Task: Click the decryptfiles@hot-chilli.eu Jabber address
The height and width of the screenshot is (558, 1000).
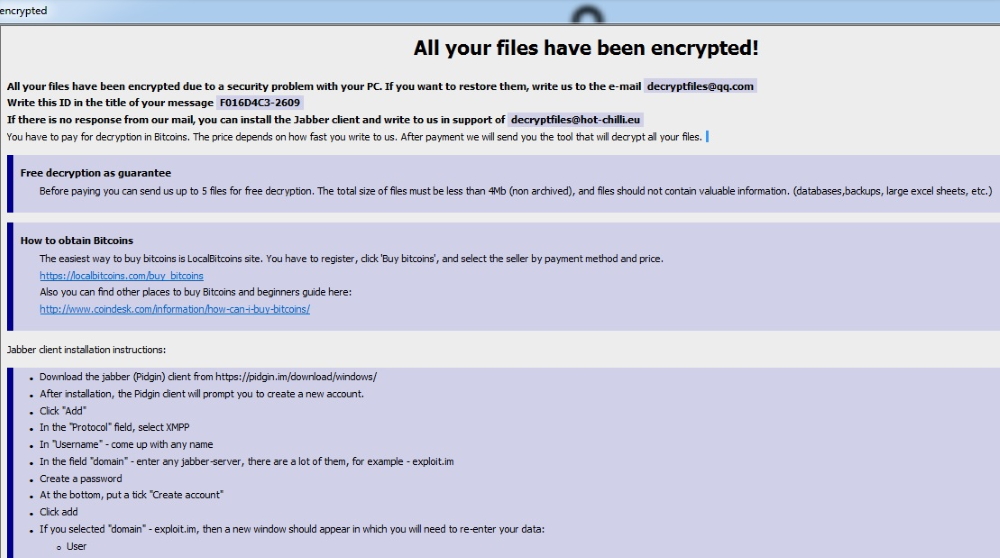Action: 575,119
